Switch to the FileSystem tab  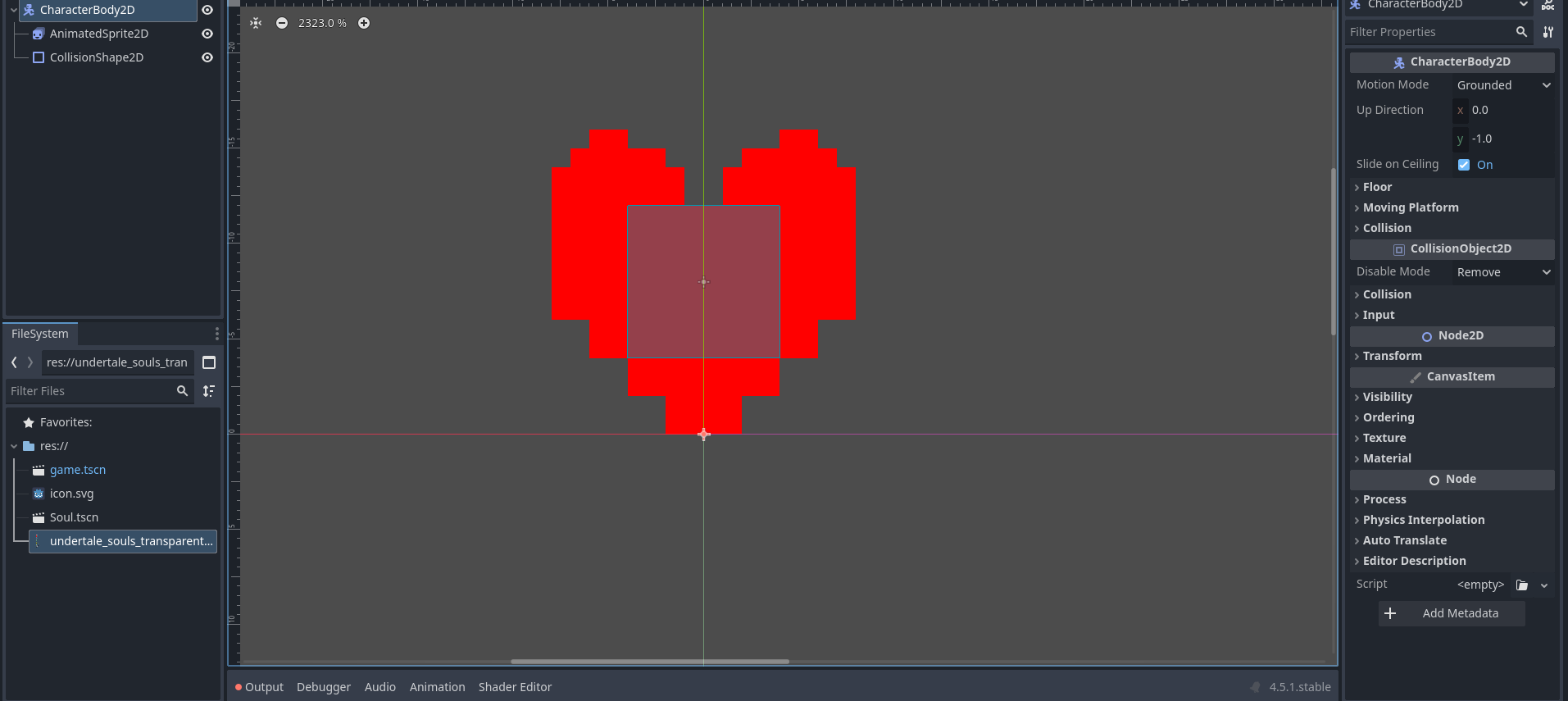click(40, 334)
